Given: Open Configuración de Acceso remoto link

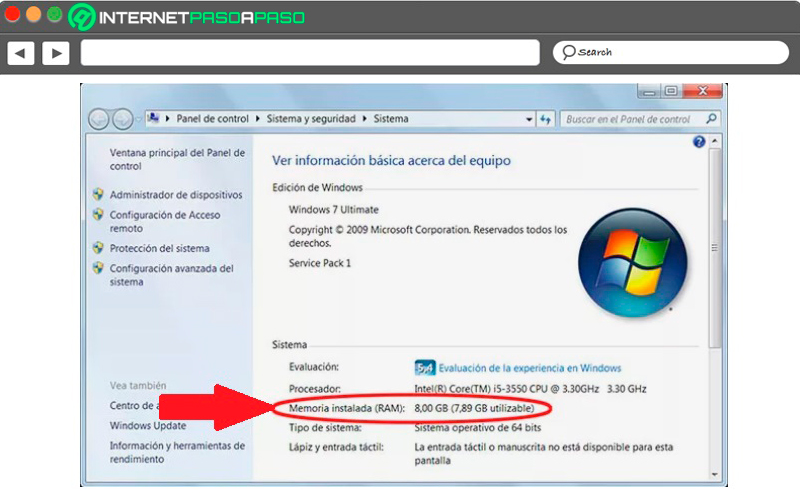Looking at the screenshot, I should coord(165,221).
